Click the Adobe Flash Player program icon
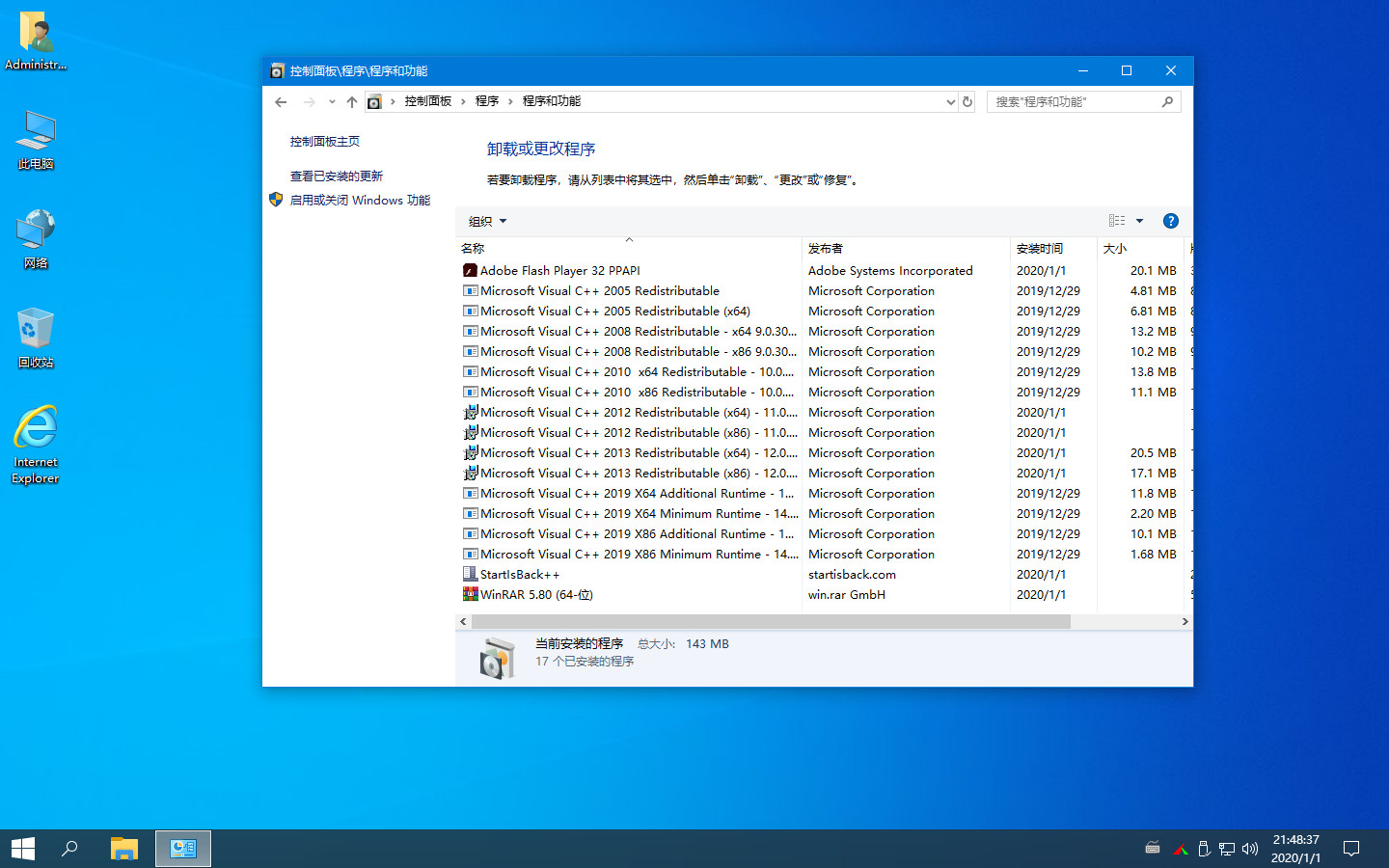Image resolution: width=1389 pixels, height=868 pixels. pyautogui.click(x=470, y=271)
